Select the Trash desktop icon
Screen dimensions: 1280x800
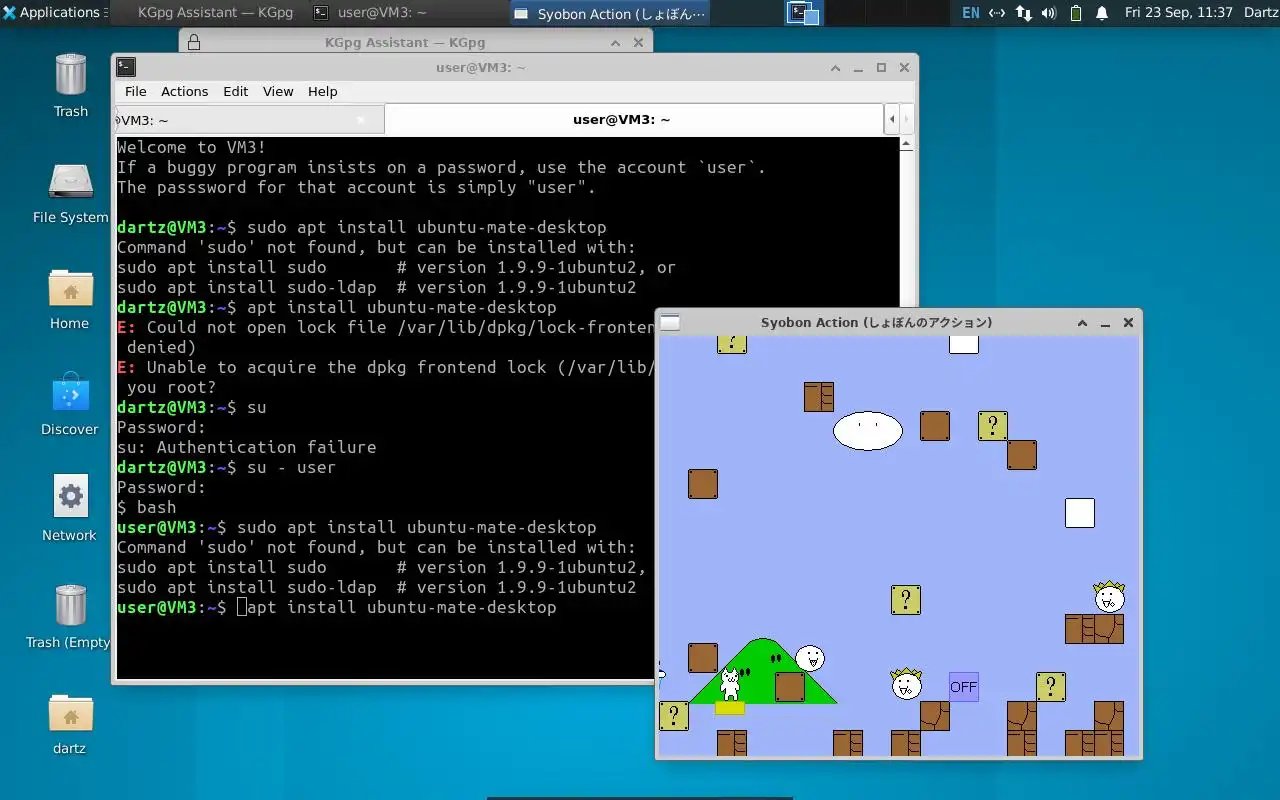(71, 84)
